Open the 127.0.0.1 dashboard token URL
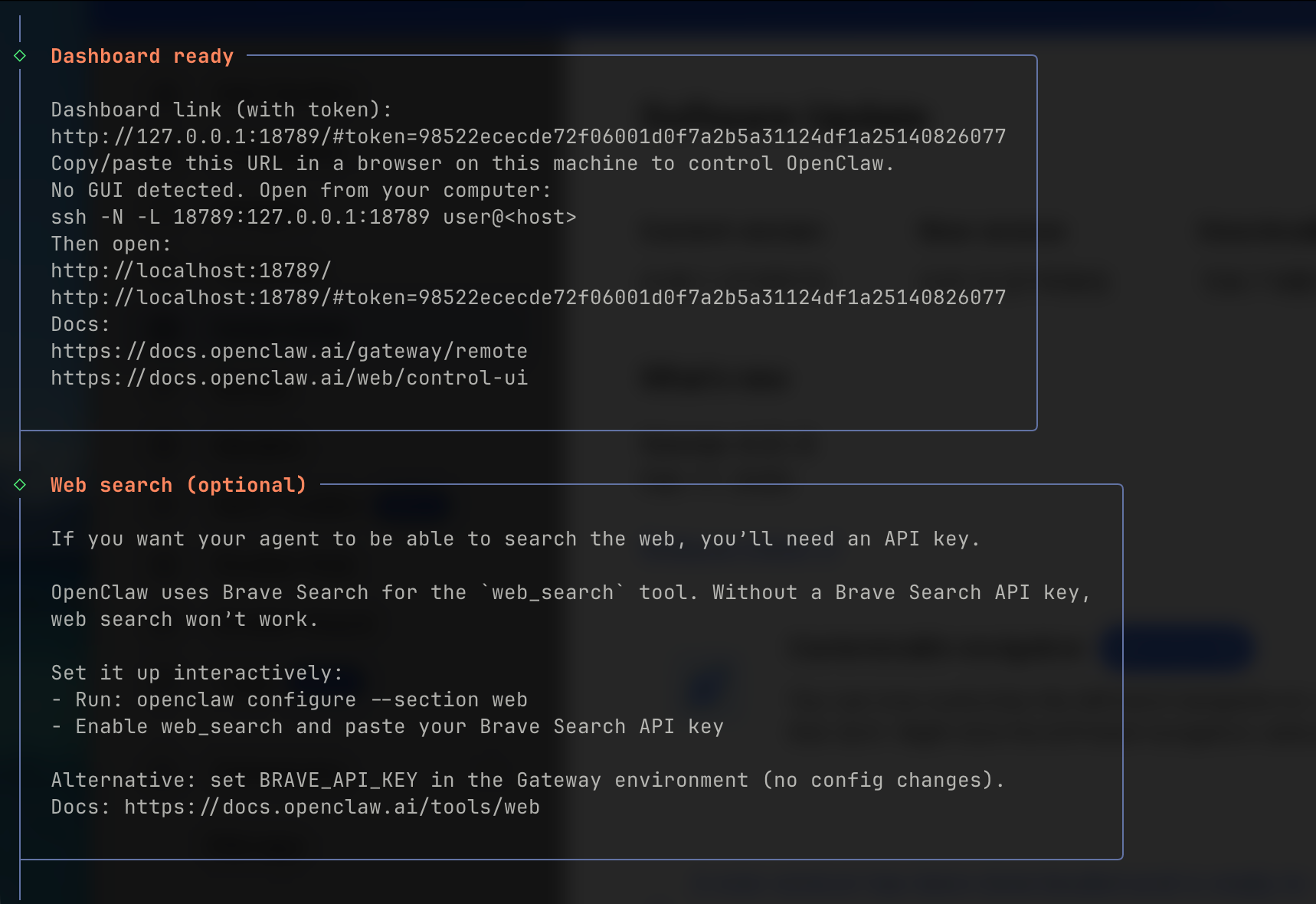 (528, 137)
